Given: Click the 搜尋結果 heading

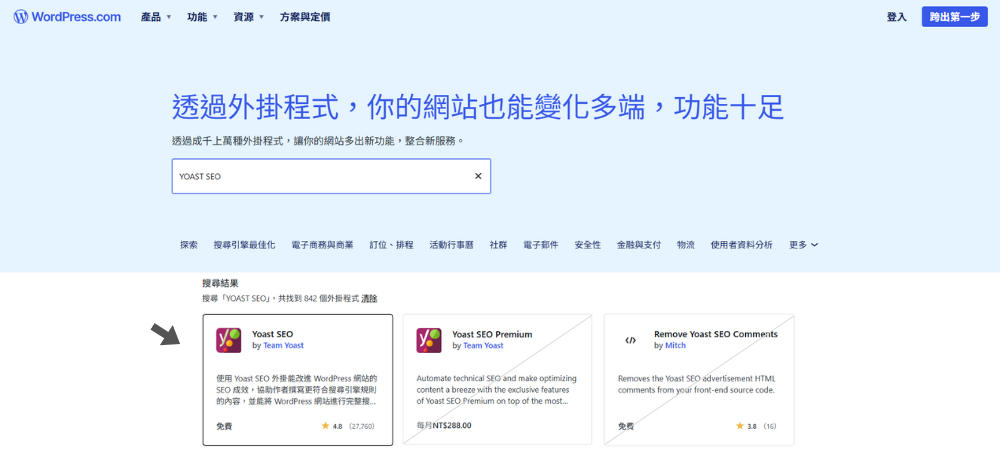Looking at the screenshot, I should click(x=220, y=283).
